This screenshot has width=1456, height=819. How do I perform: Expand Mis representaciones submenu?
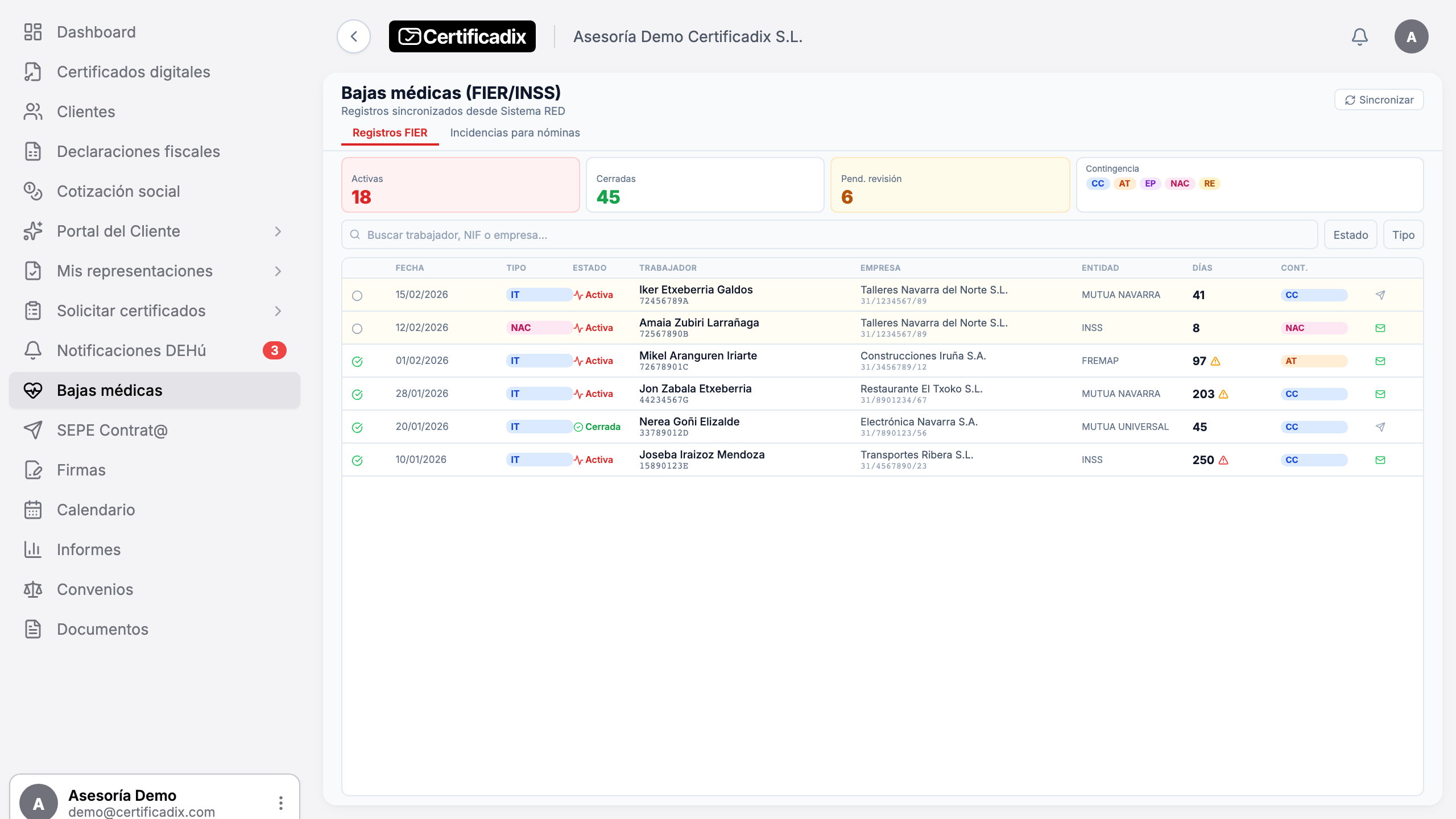(278, 271)
